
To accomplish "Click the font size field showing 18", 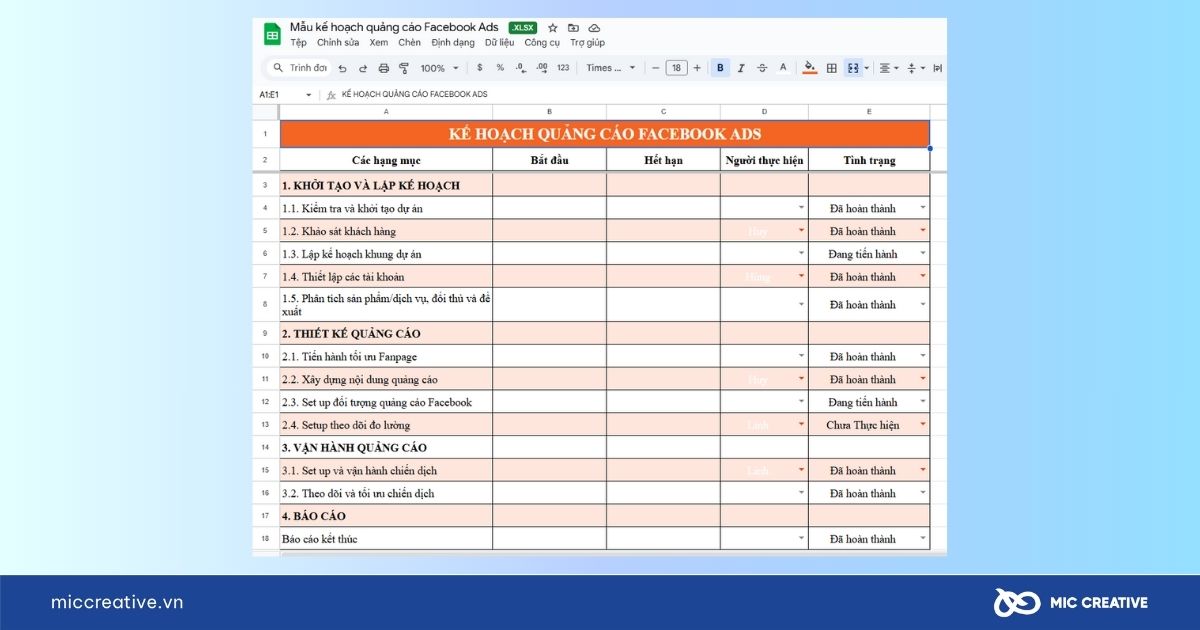I will (x=677, y=68).
